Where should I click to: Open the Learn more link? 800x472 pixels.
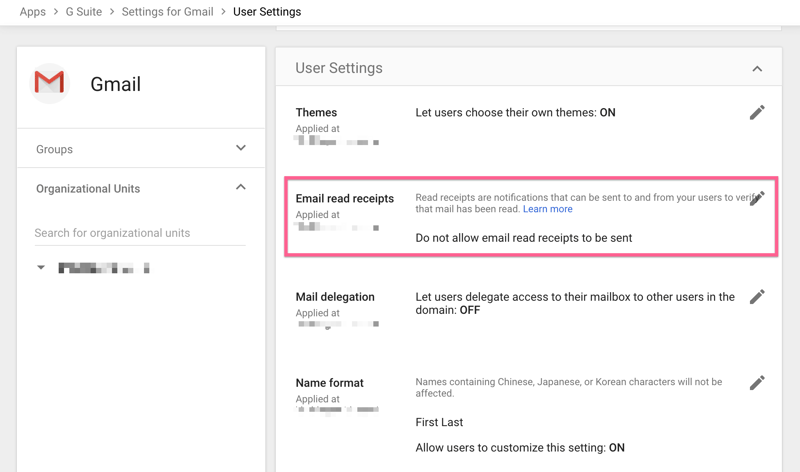point(547,209)
